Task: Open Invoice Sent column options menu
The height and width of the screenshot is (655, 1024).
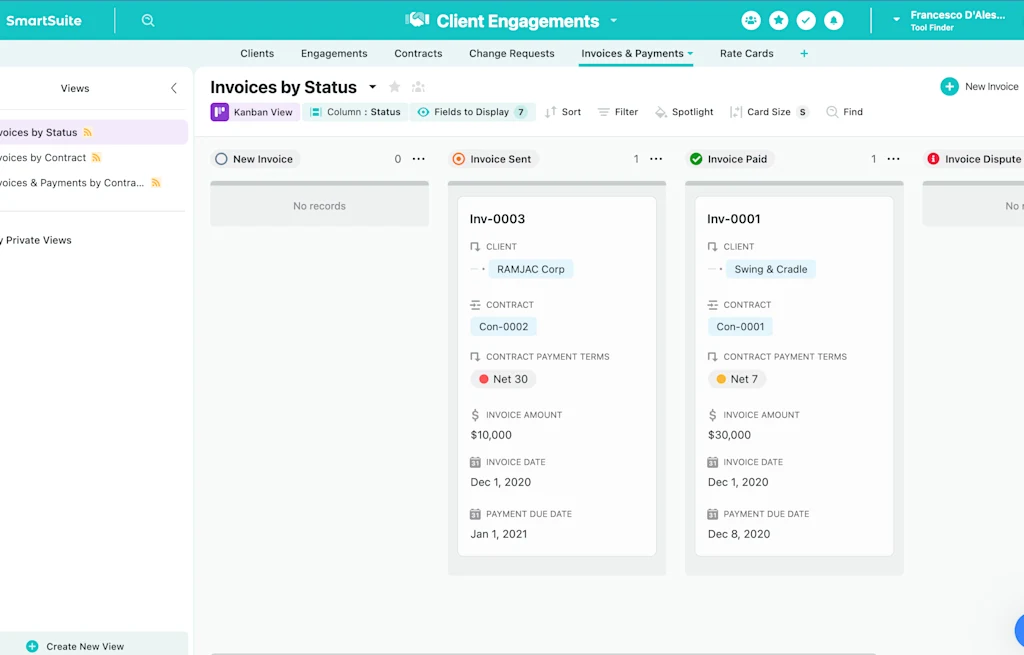Action: coord(656,159)
